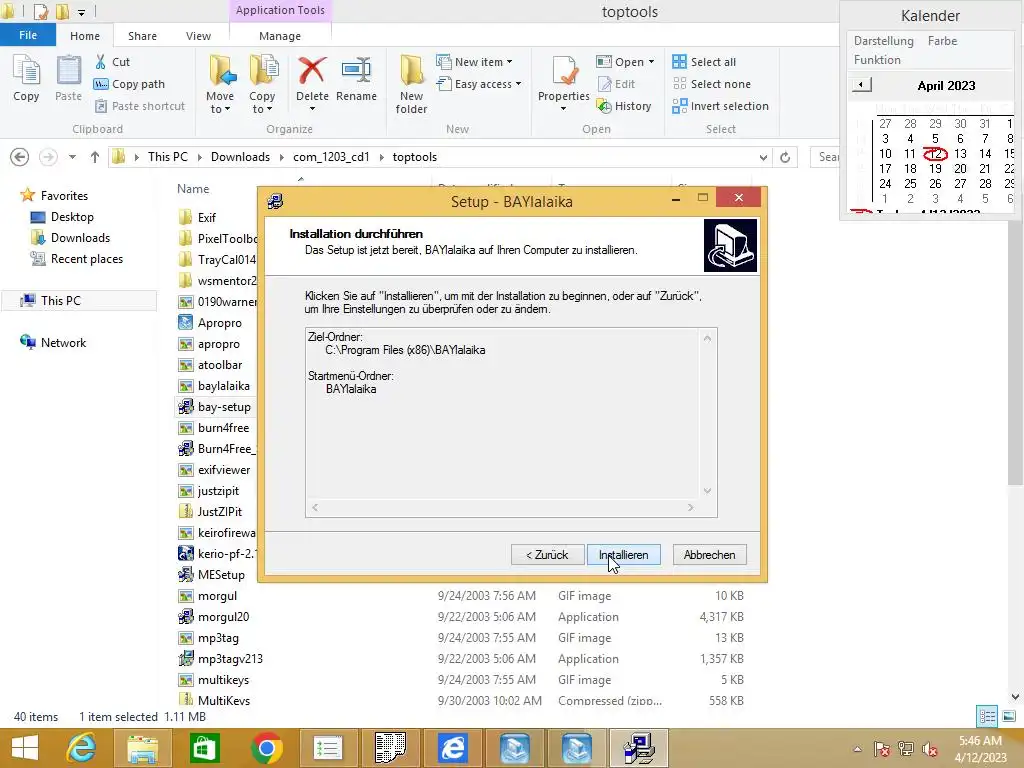The height and width of the screenshot is (768, 1024).
Task: Click Invert selection in the ribbon
Action: (721, 106)
